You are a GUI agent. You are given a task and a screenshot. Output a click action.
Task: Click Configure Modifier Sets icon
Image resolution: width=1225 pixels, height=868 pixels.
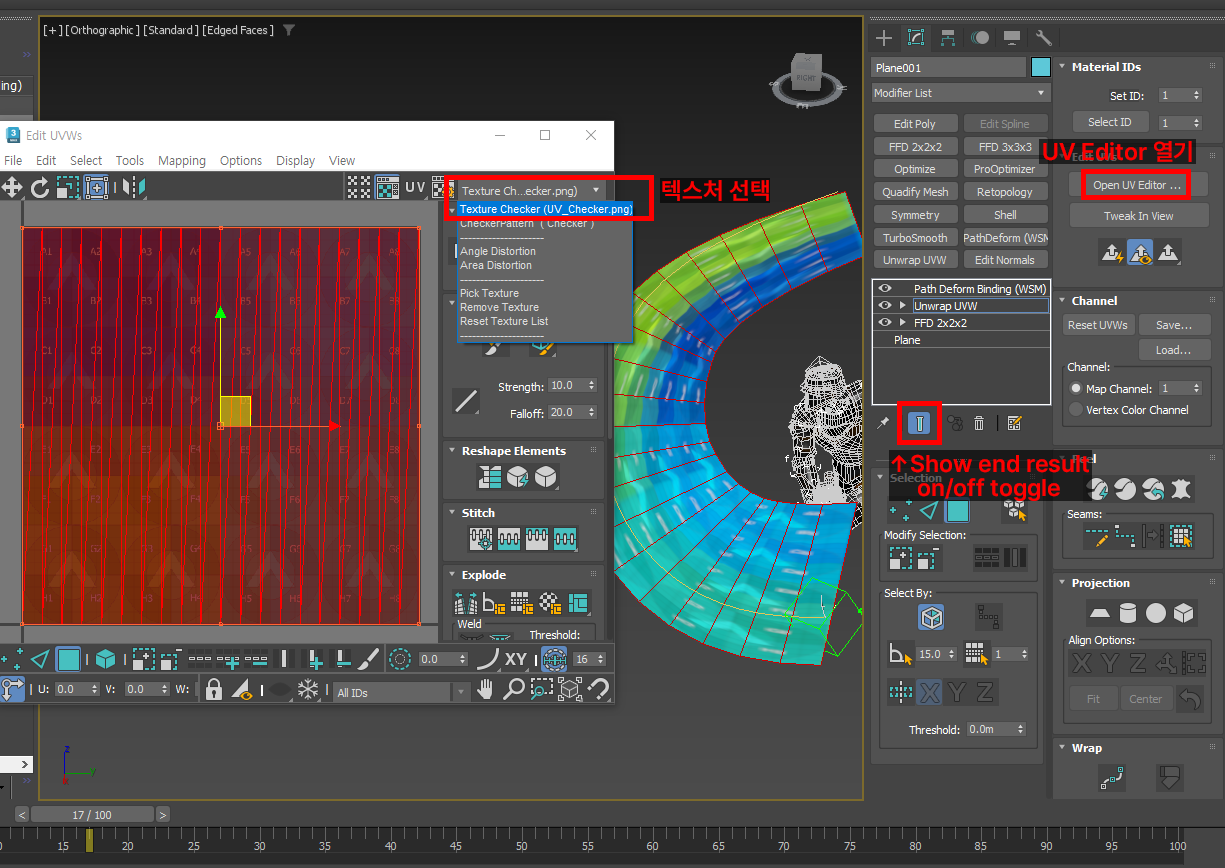[1014, 423]
